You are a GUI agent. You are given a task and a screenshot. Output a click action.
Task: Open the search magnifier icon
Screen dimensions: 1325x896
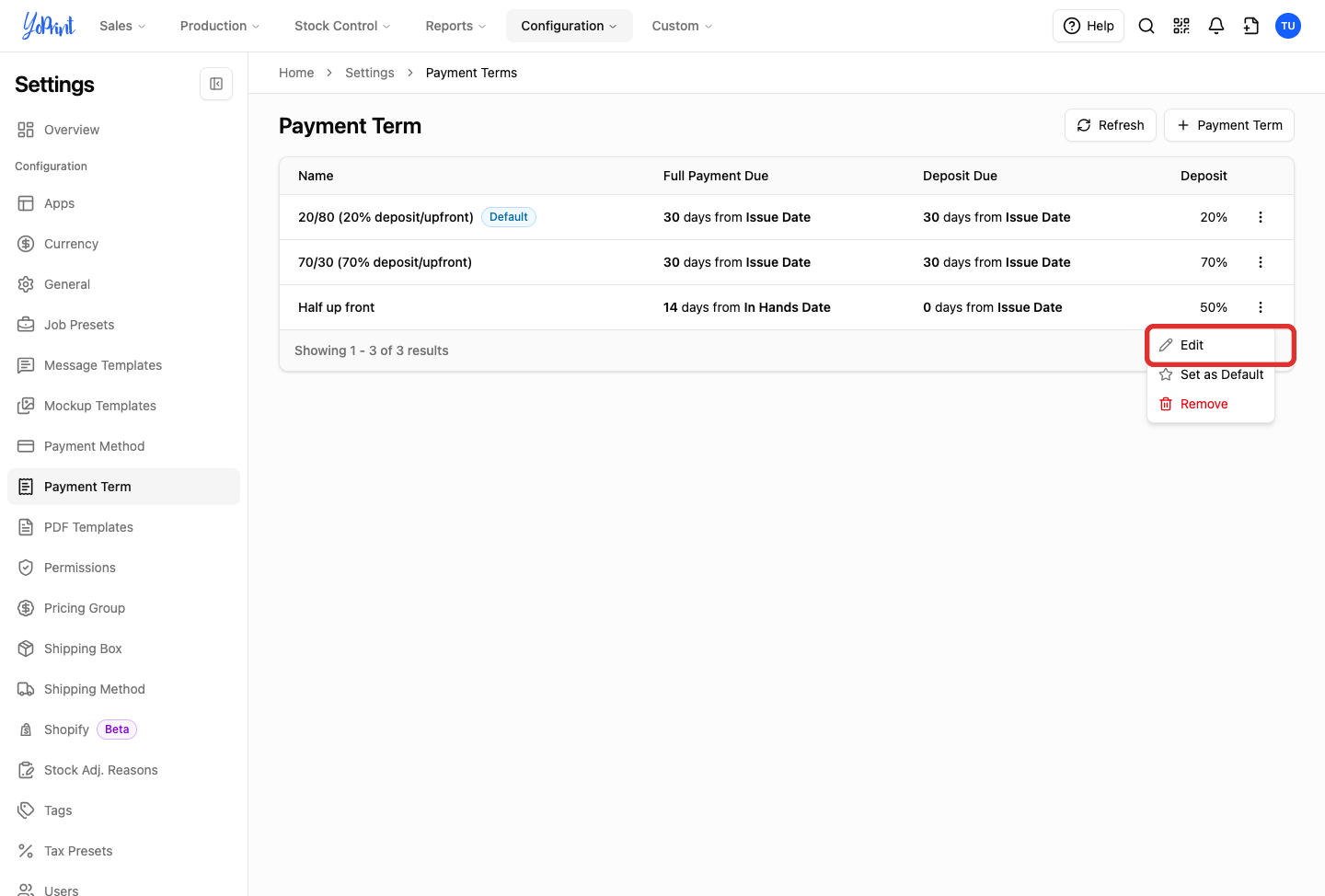pyautogui.click(x=1146, y=26)
